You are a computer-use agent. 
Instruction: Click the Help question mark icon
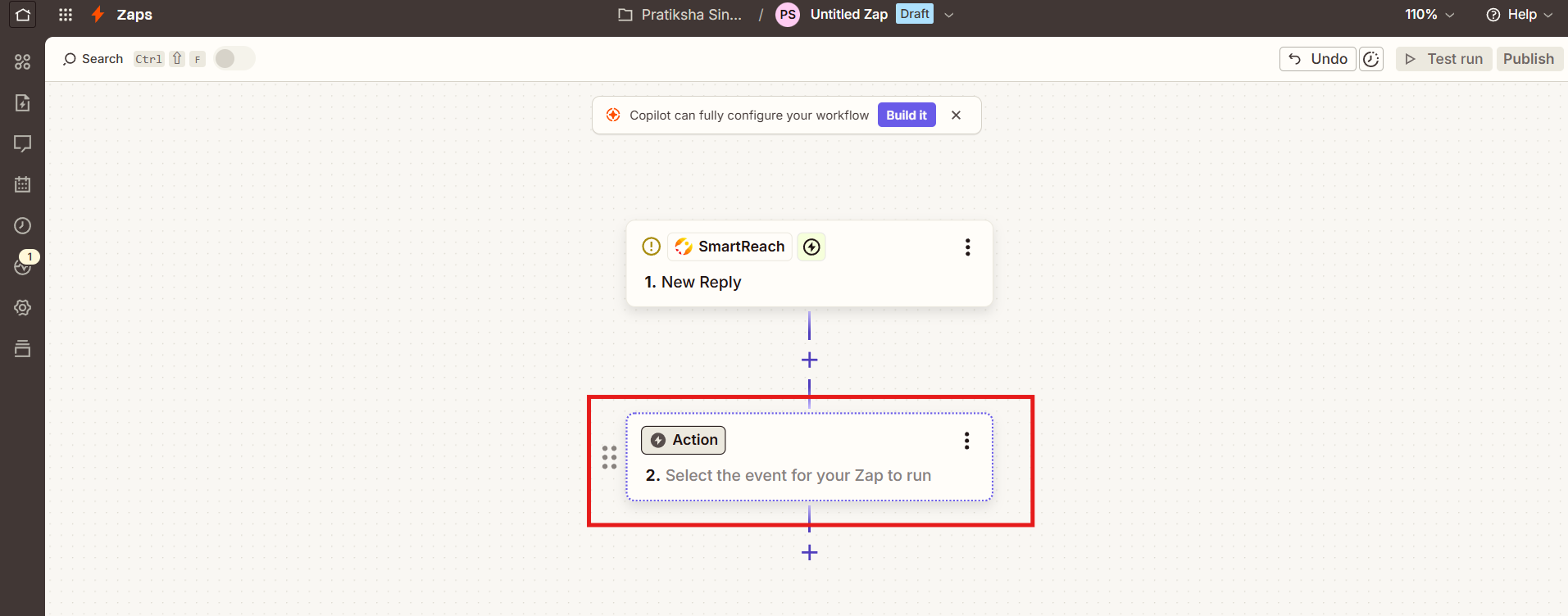[1493, 15]
